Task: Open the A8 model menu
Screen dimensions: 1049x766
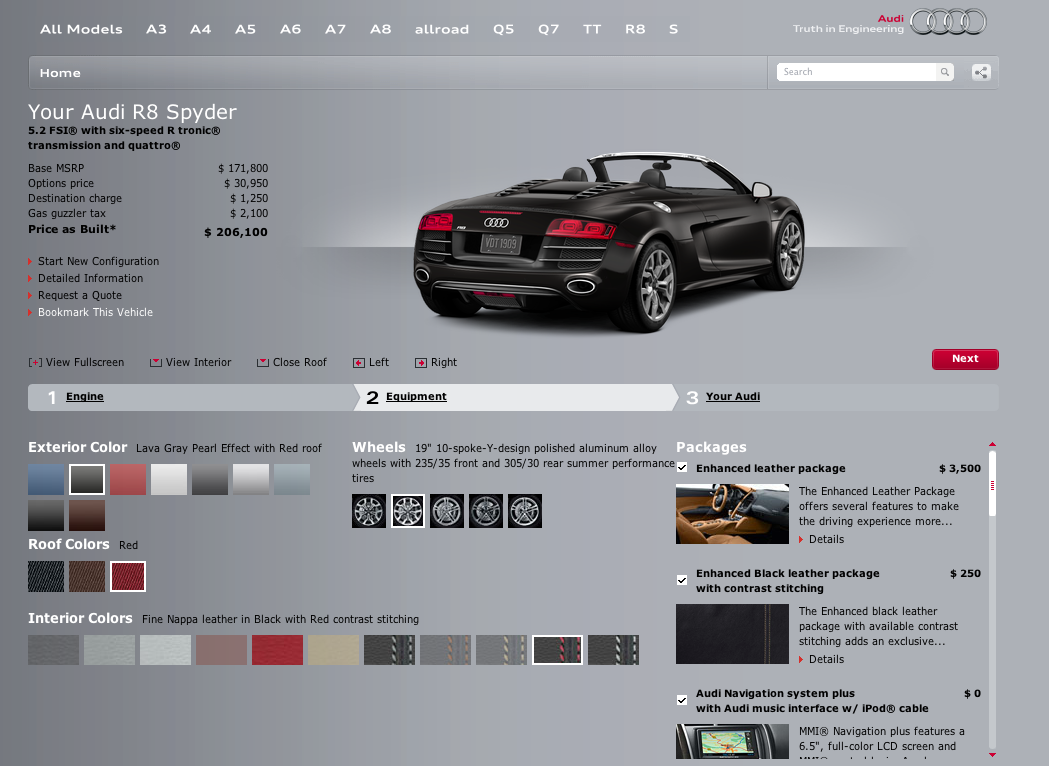Action: pos(381,29)
